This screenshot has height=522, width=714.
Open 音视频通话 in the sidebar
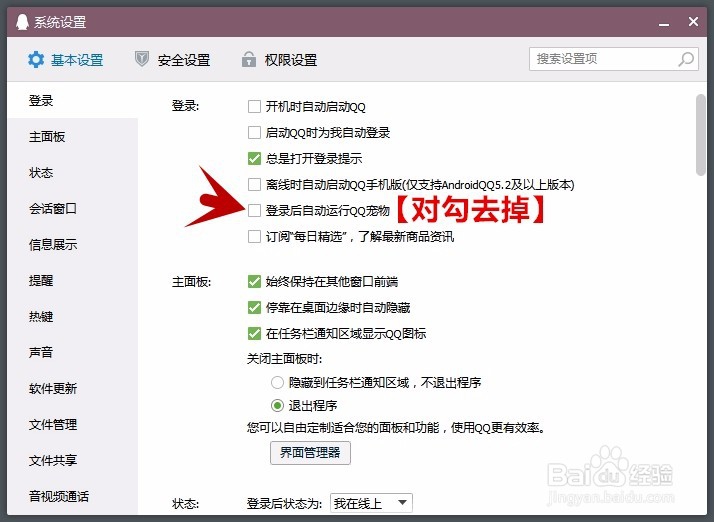(72, 496)
